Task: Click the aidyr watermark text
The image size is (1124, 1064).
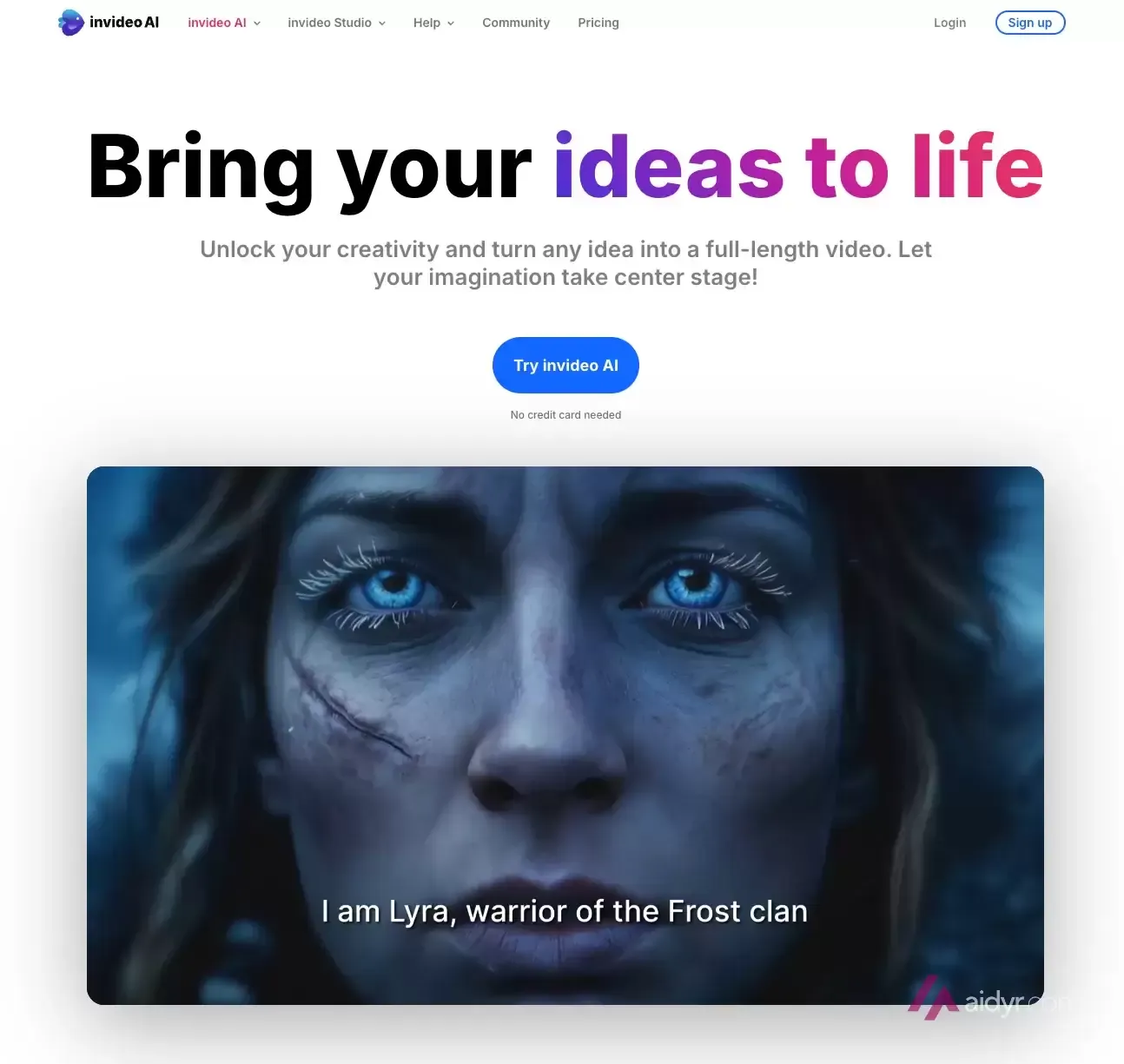Action: click(x=1016, y=1003)
